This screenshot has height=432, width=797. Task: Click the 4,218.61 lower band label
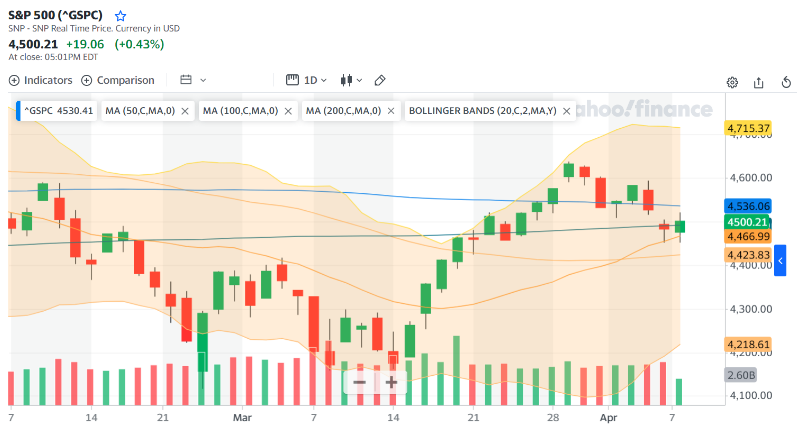click(748, 344)
